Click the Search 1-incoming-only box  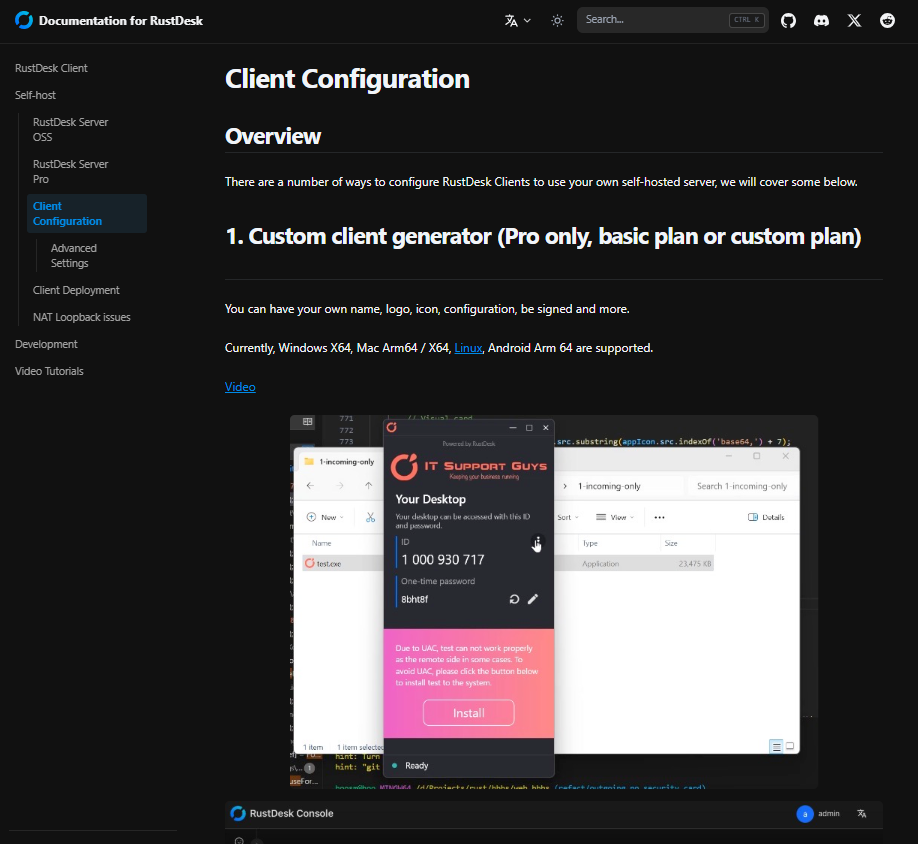741,486
